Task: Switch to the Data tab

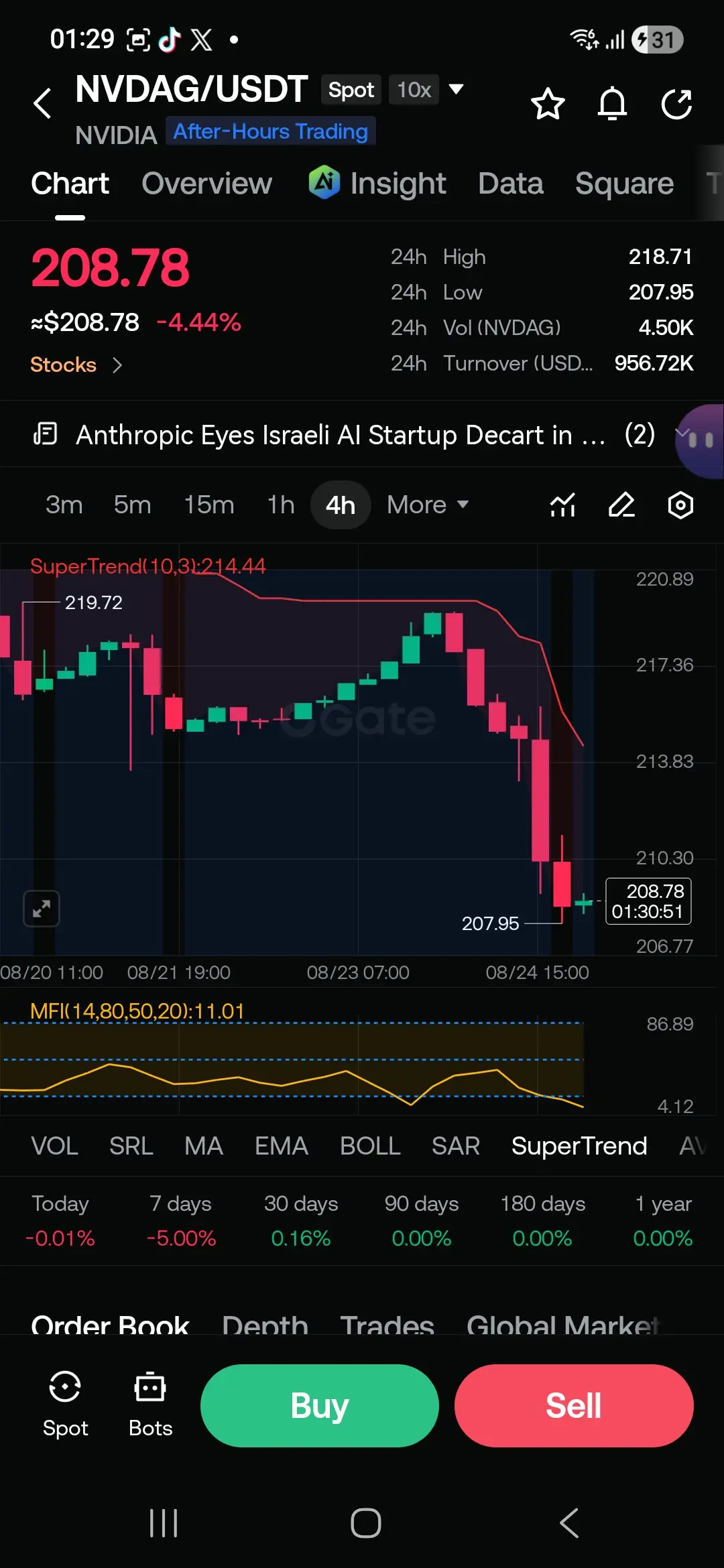Action: click(511, 183)
